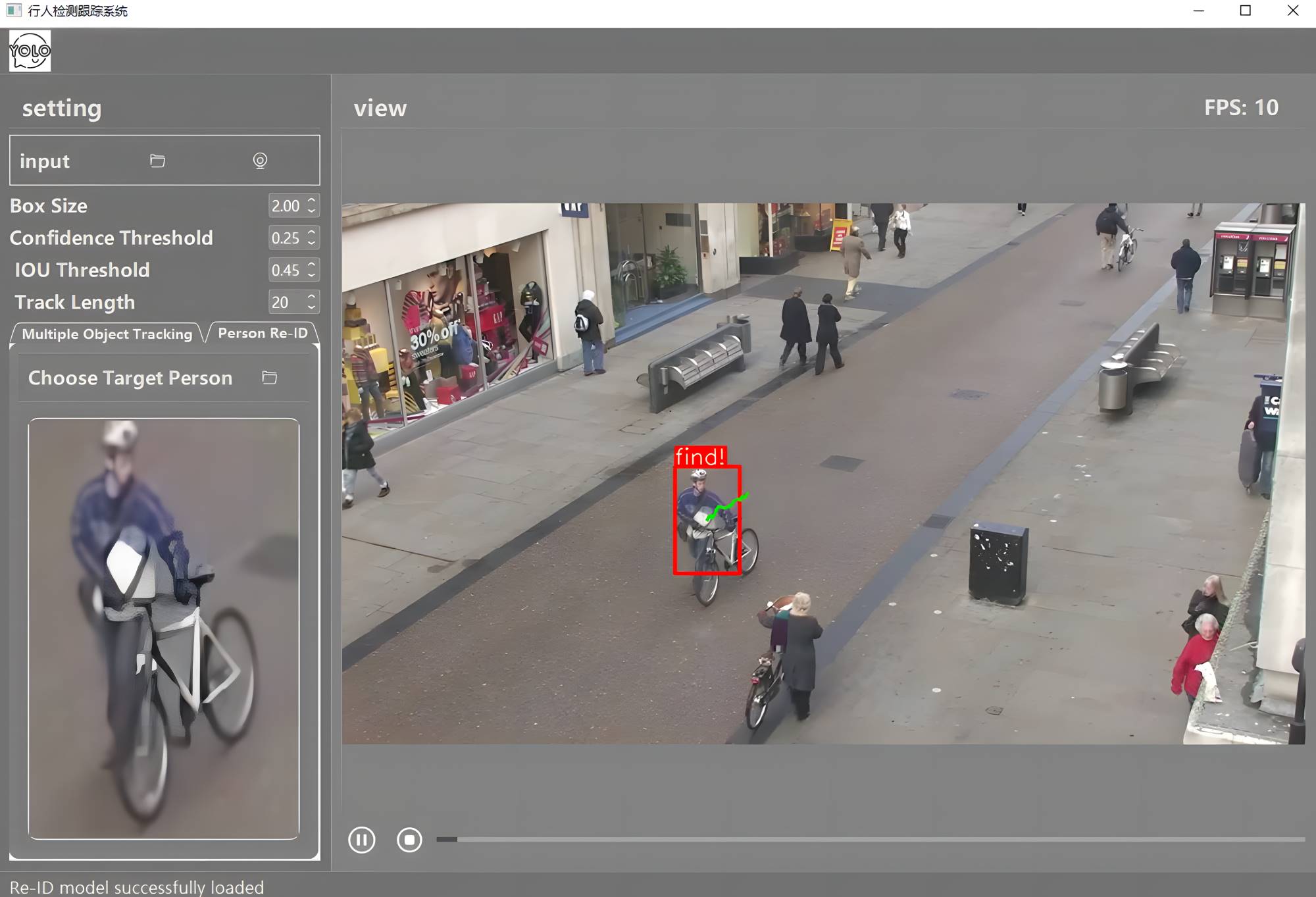Click the app icon in the title bar
Screen dimensions: 1316x897
click(x=14, y=11)
